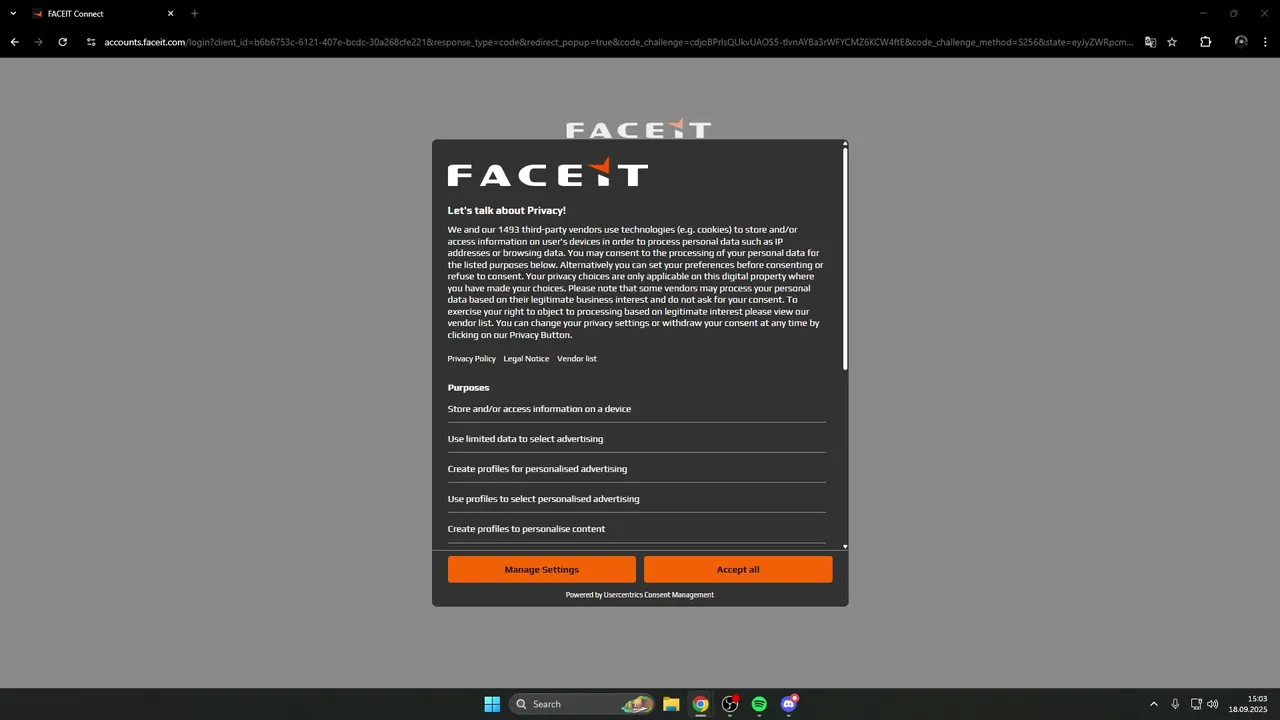Open the Privacy Policy link

click(x=471, y=359)
